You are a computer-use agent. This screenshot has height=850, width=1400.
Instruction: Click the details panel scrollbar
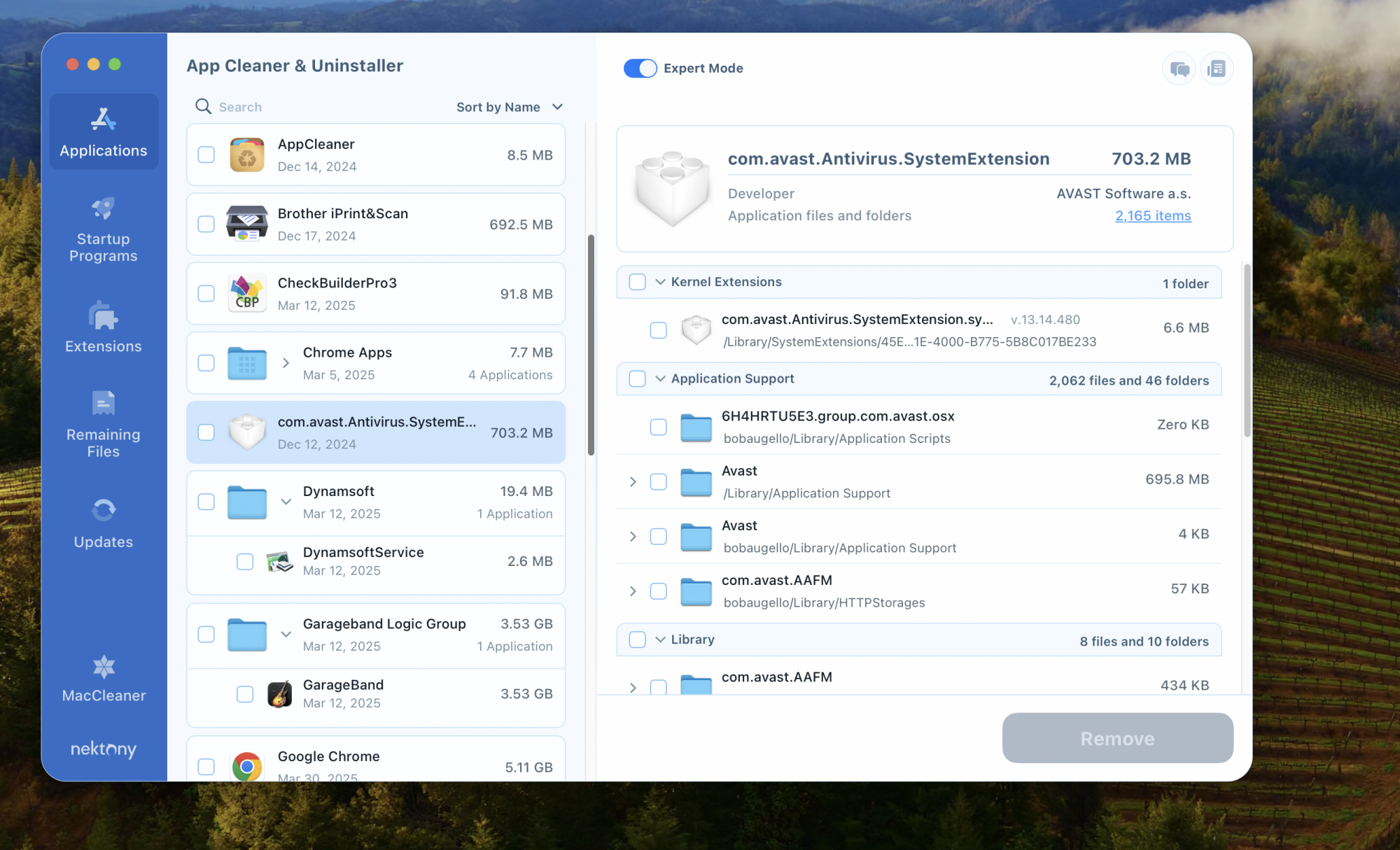click(x=1247, y=350)
